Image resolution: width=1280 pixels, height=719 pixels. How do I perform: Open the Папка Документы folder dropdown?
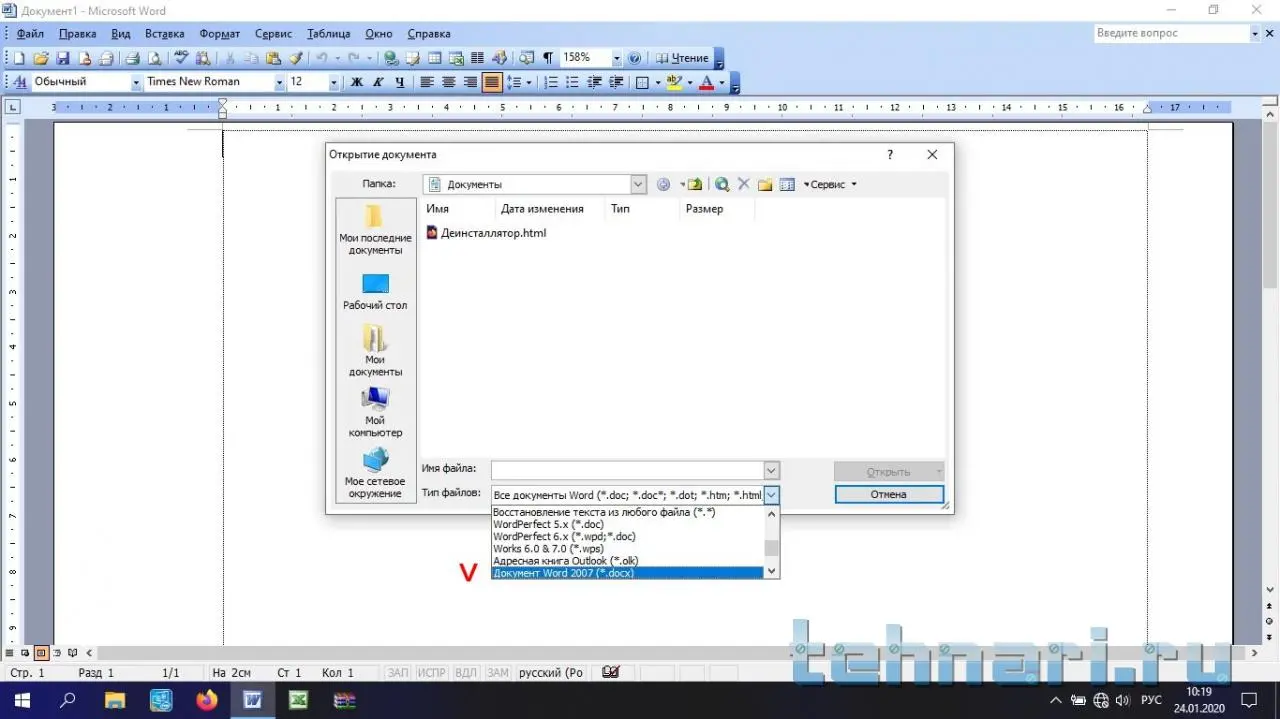[639, 184]
